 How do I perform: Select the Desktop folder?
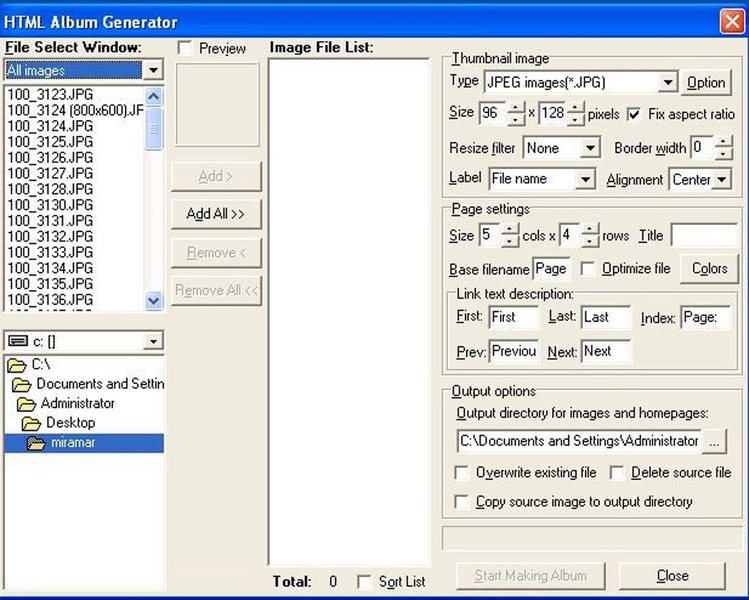(x=58, y=423)
